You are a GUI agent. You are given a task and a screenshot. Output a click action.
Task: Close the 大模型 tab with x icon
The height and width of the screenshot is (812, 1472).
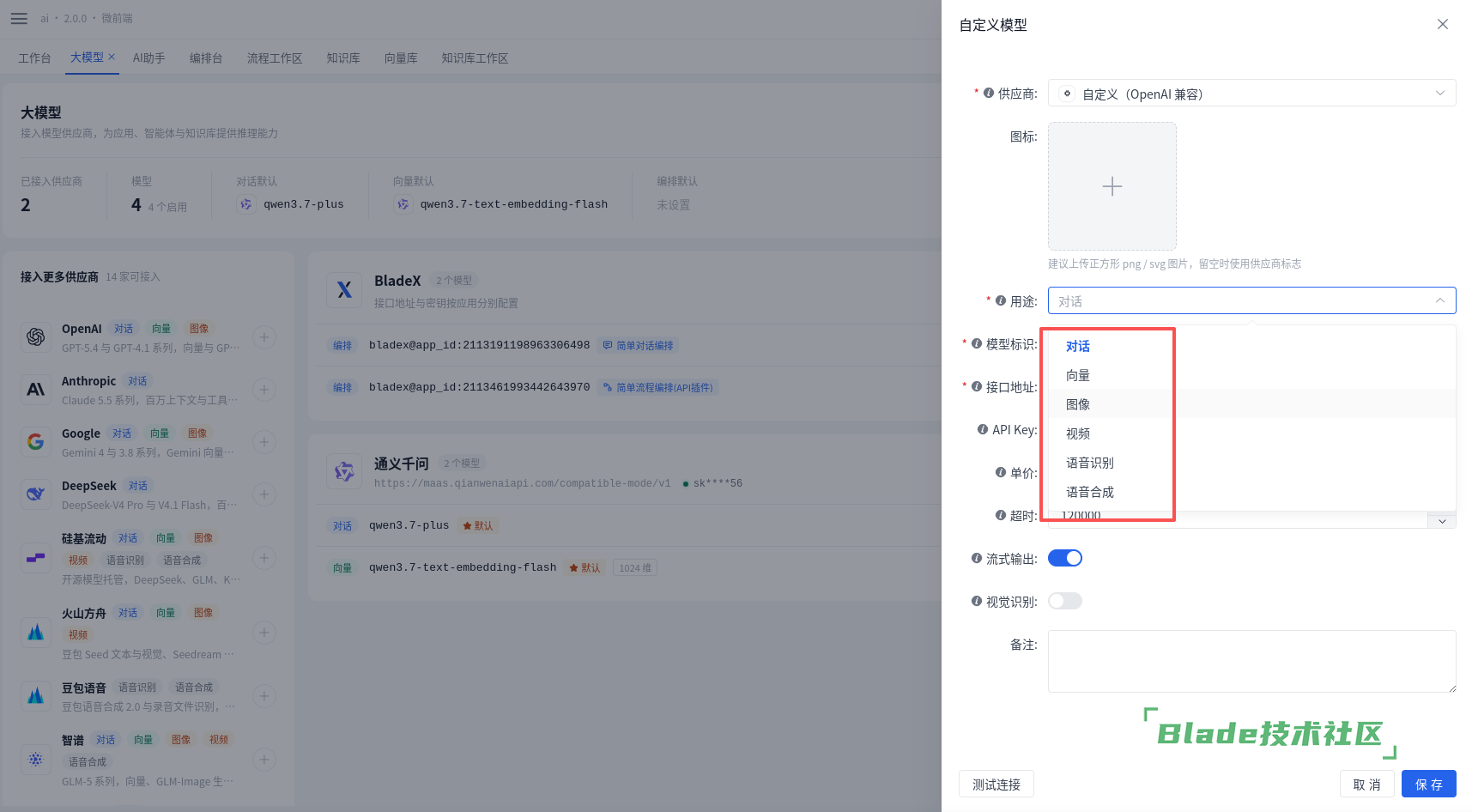click(x=112, y=57)
